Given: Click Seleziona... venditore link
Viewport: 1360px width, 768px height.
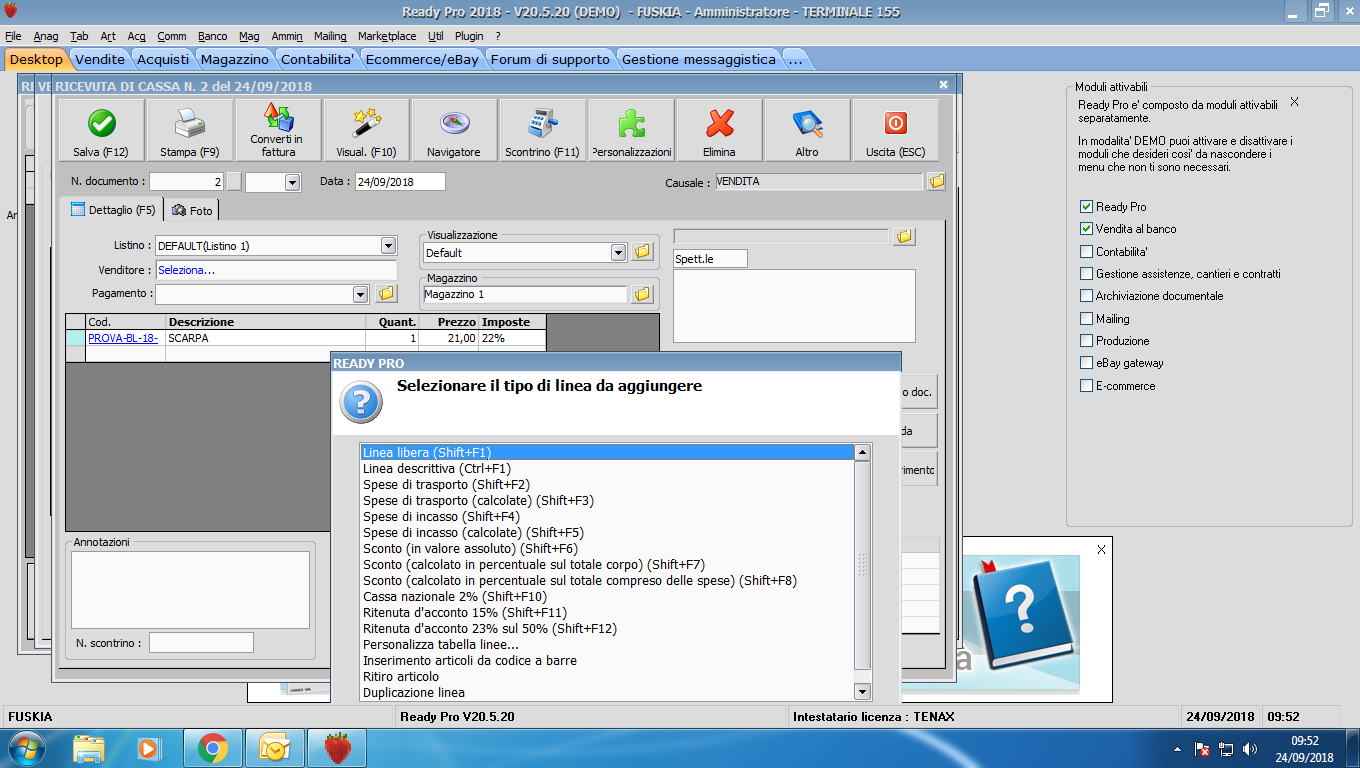Looking at the screenshot, I should coord(187,270).
